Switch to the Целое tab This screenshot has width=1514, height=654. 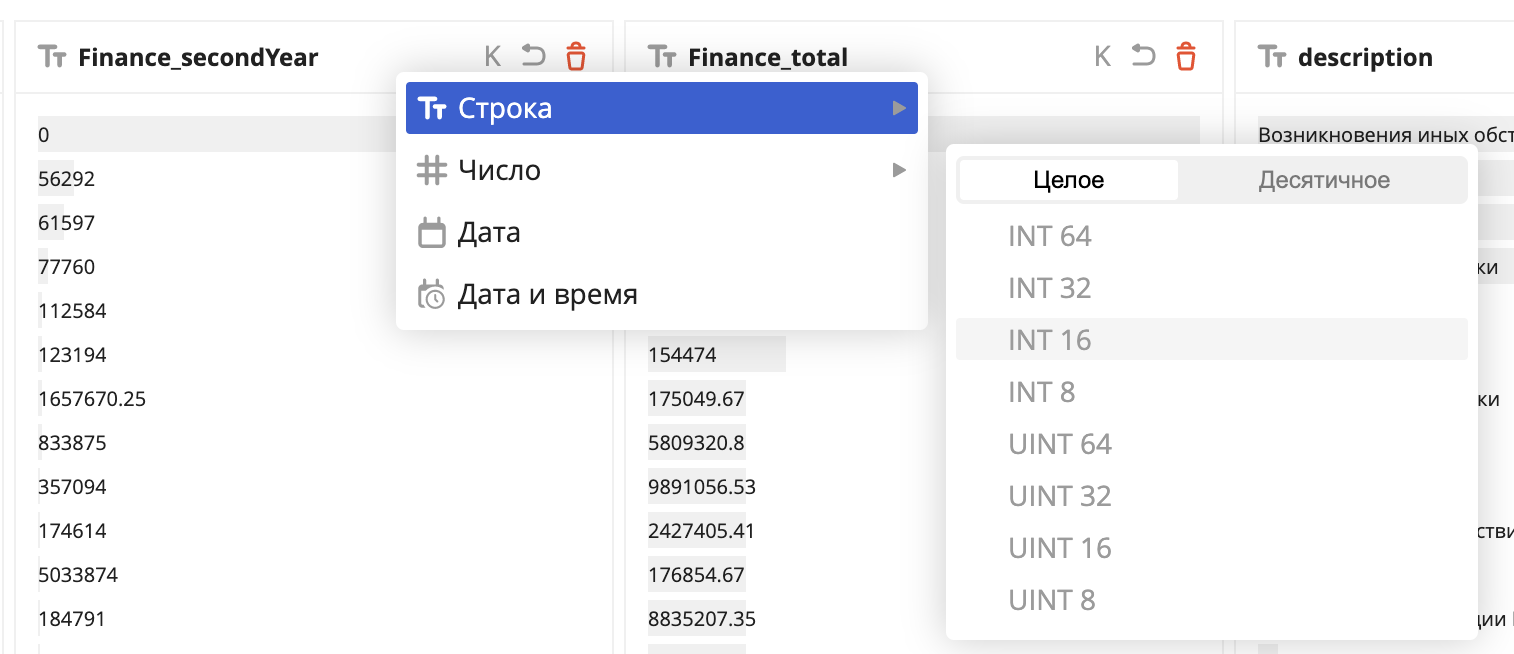(1067, 179)
